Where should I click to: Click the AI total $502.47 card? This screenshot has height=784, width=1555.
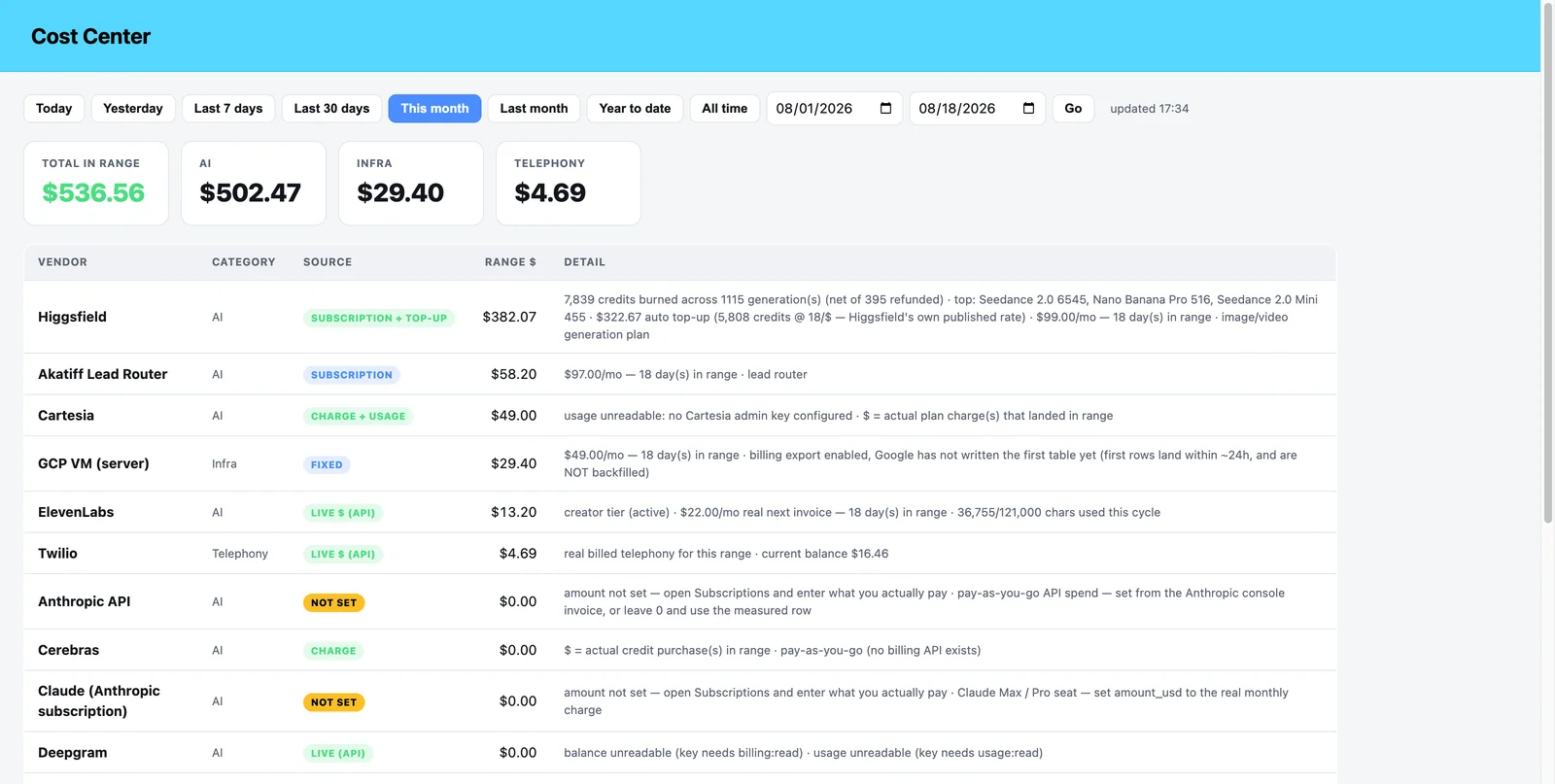pos(254,183)
